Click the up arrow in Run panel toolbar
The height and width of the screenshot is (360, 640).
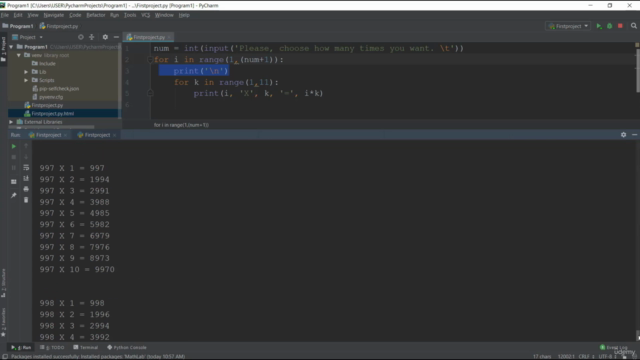tap(26, 146)
